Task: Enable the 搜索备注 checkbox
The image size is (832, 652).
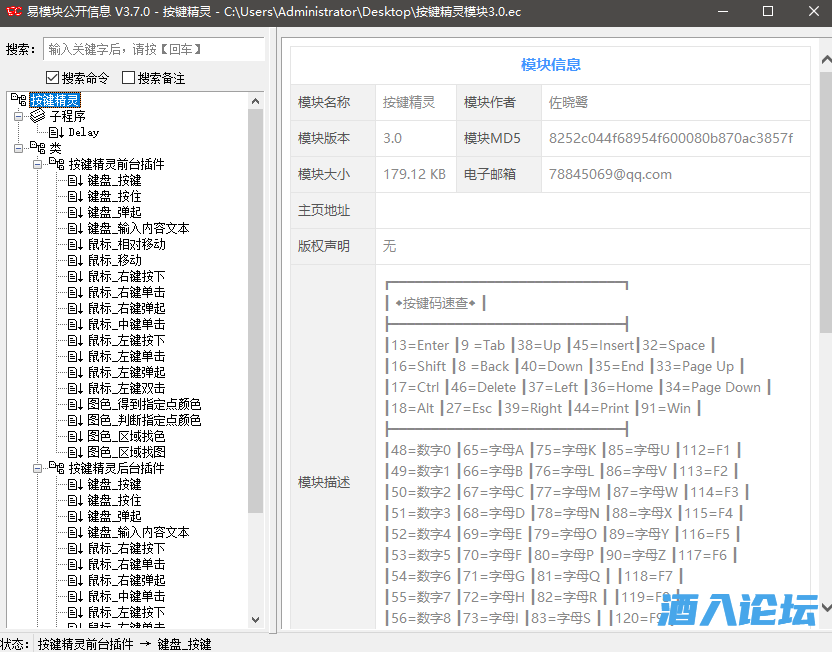Action: pyautogui.click(x=128, y=78)
